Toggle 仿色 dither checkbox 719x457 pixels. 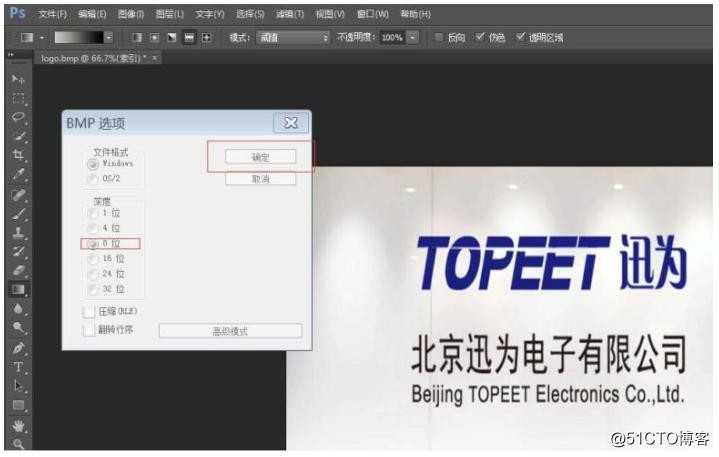tap(480, 37)
